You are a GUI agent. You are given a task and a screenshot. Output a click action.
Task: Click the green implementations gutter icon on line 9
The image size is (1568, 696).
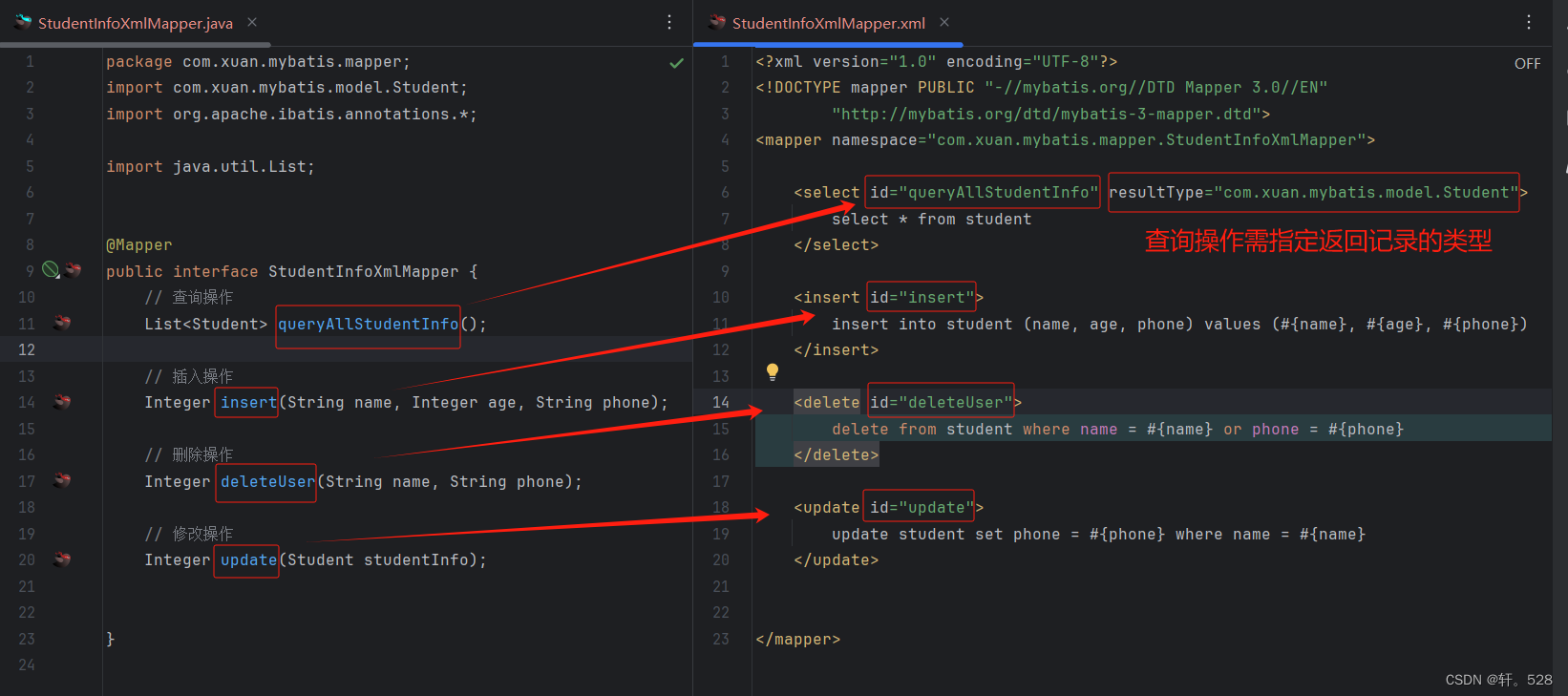click(52, 270)
